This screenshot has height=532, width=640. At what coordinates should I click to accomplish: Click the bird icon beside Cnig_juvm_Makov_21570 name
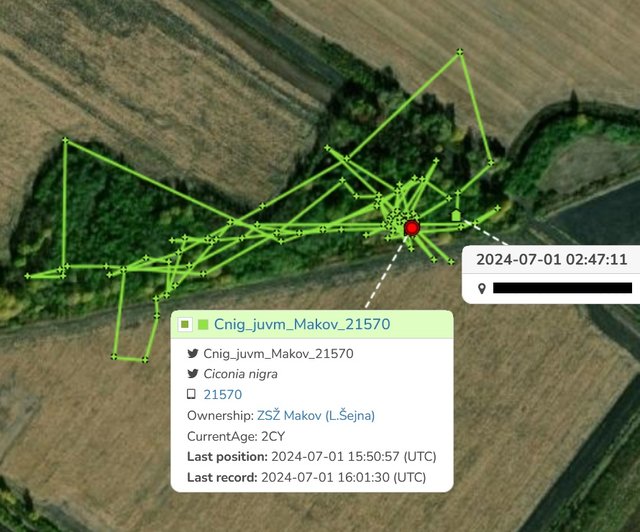click(x=193, y=353)
